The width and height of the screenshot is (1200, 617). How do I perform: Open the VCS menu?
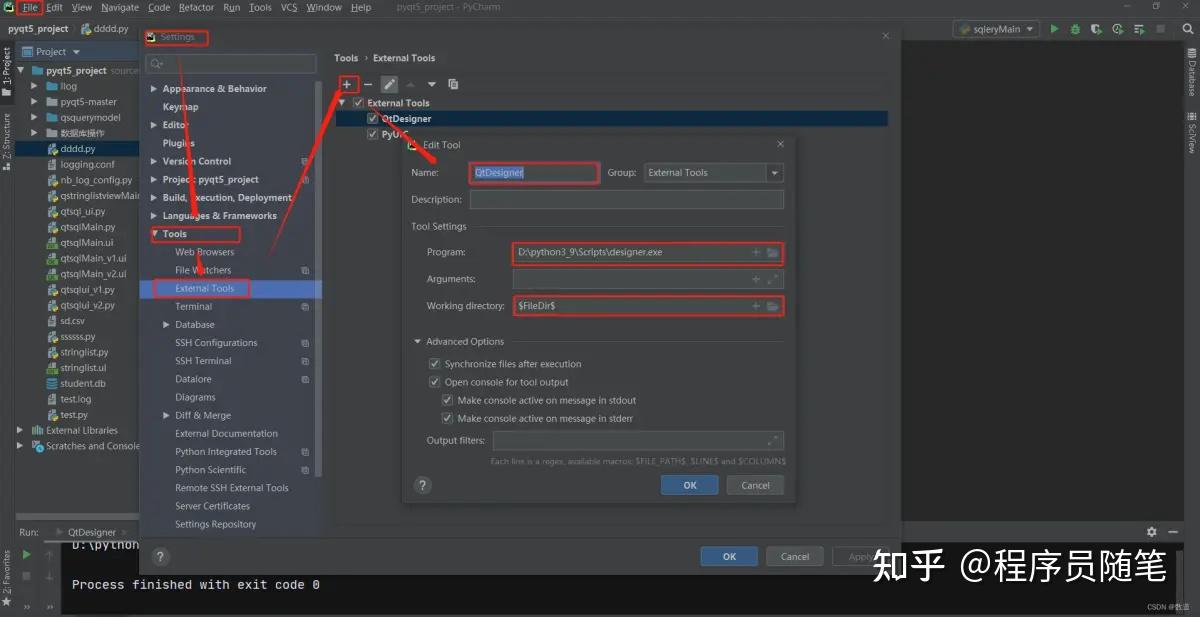[288, 7]
